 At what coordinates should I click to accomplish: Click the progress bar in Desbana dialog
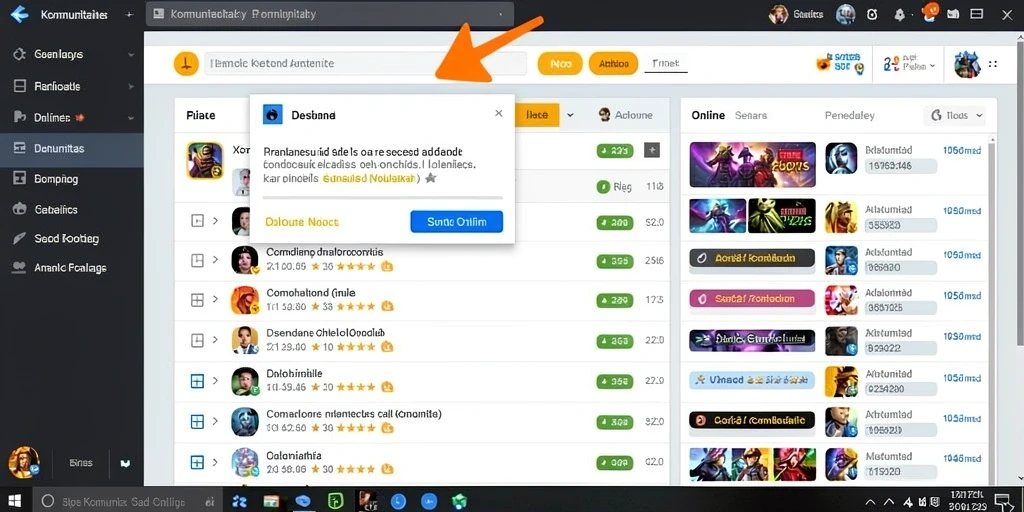point(383,197)
